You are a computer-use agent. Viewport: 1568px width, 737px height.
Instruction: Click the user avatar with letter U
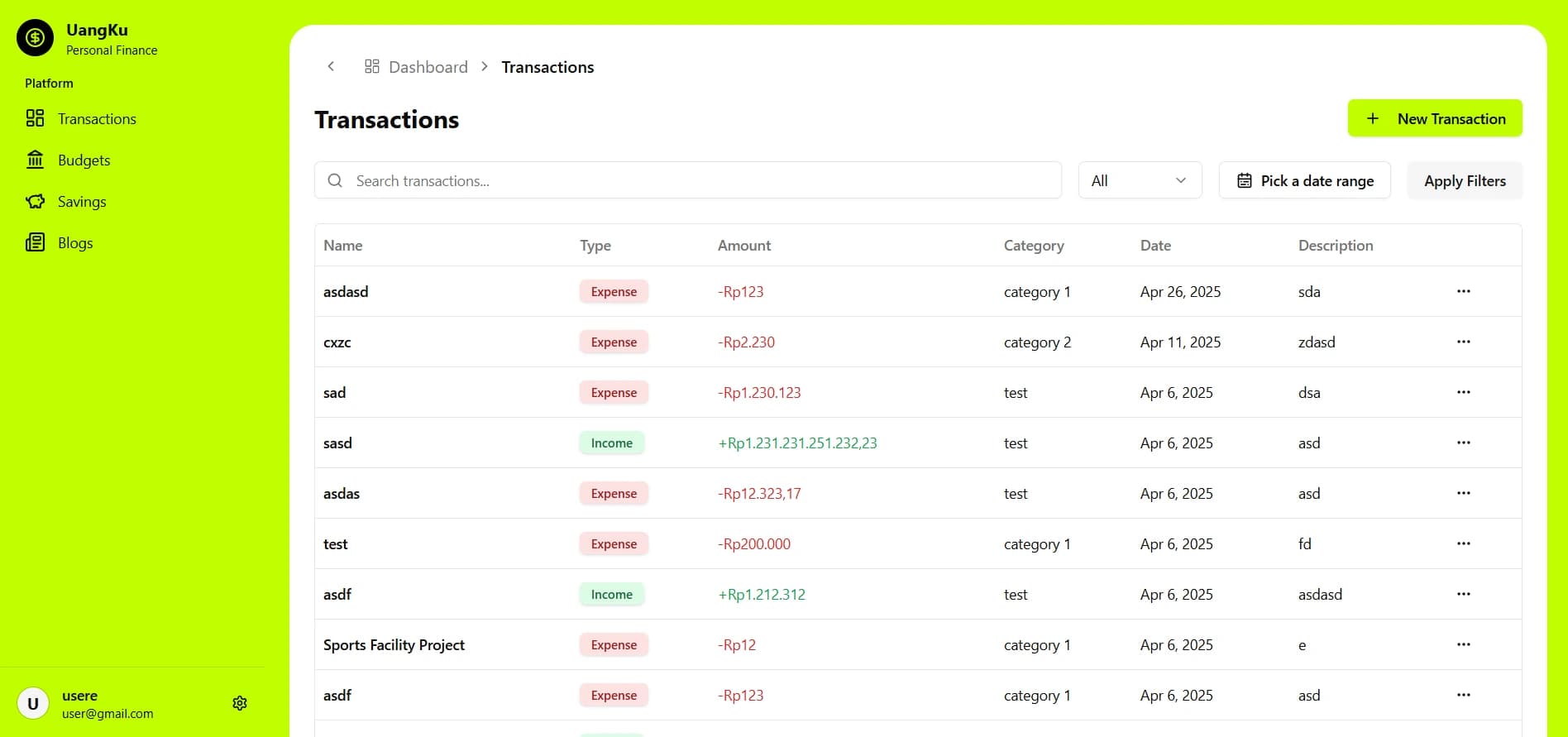click(33, 704)
